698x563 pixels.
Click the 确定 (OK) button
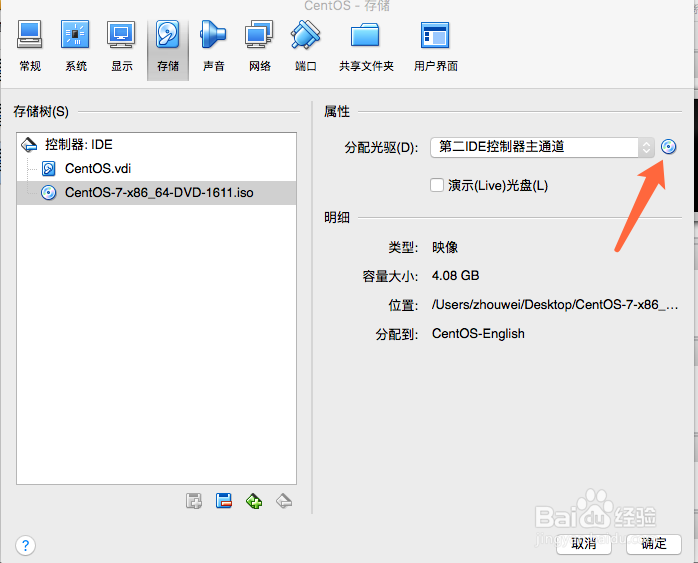pos(653,544)
